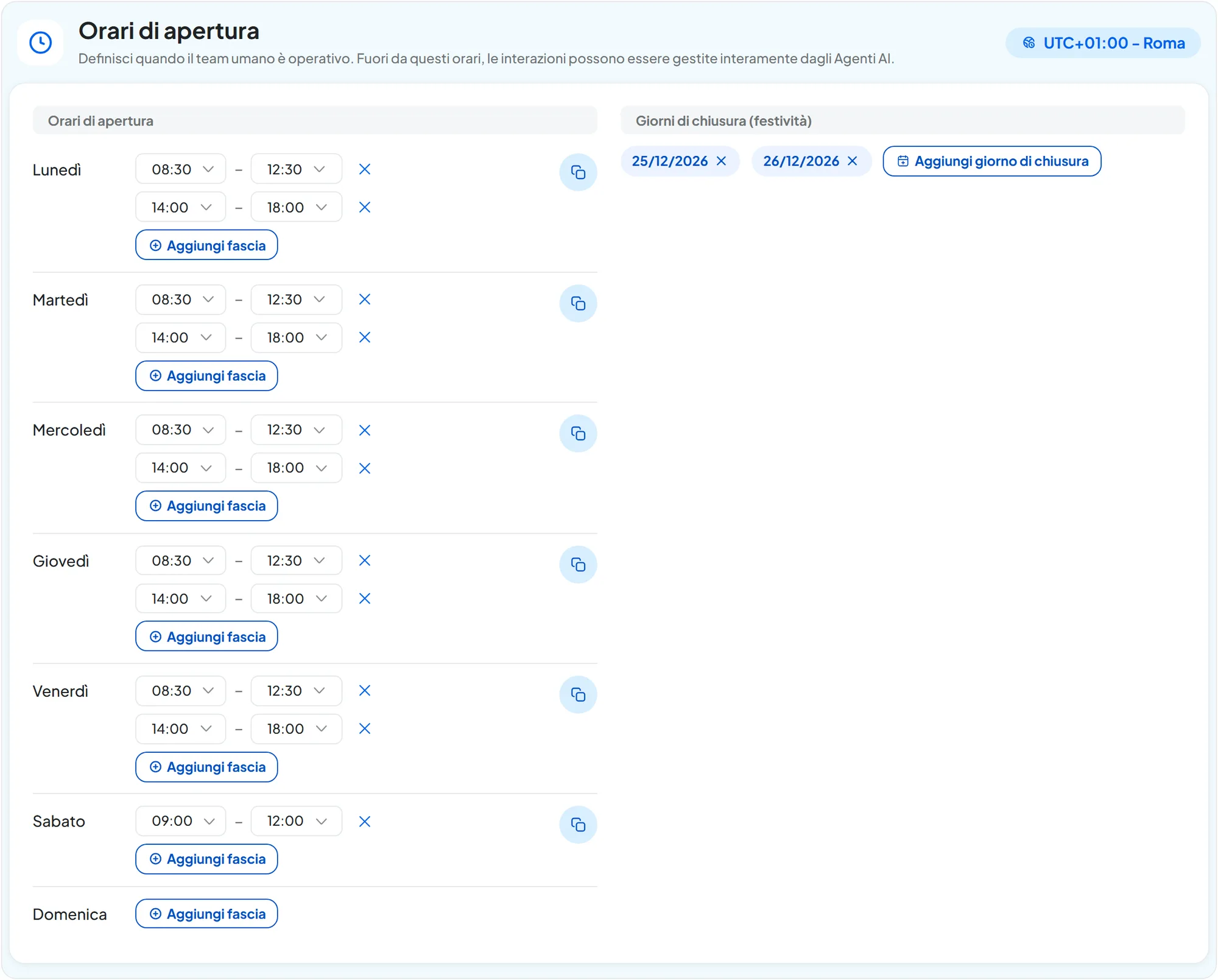
Task: Click Aggiungi fascia under Martedì
Action: tap(206, 376)
